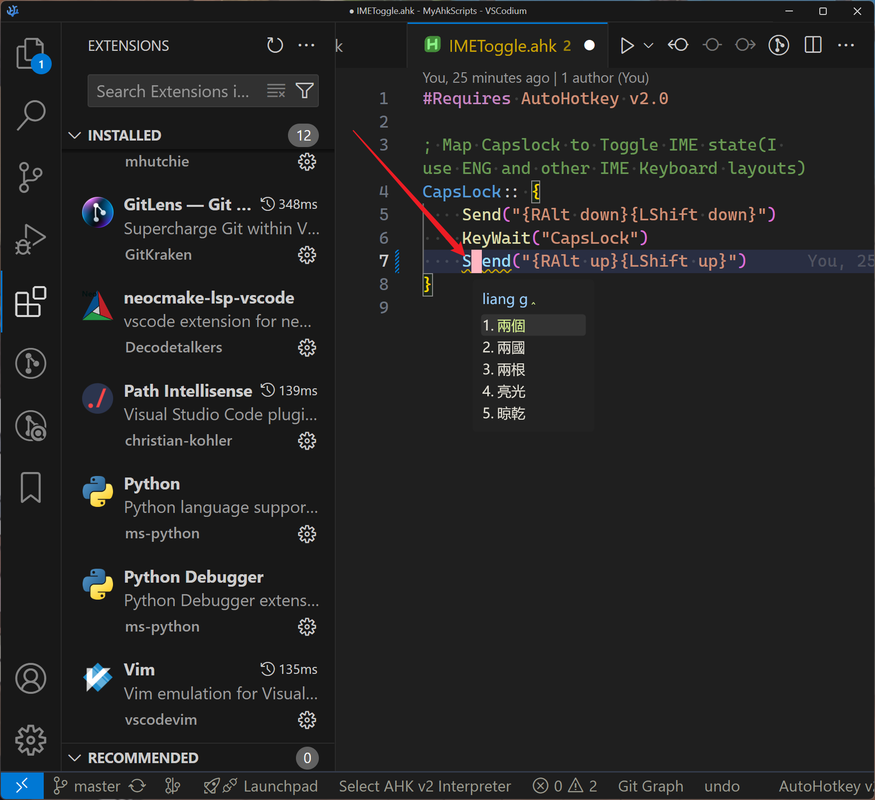Open manage gear for Vim extension
This screenshot has width=875, height=800.
(x=307, y=720)
